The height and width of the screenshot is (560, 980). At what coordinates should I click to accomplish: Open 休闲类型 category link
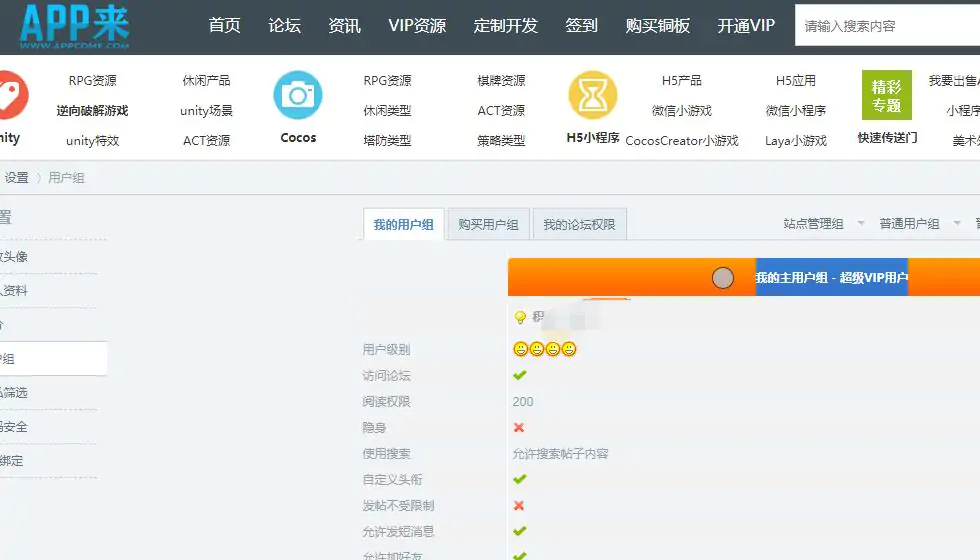[x=388, y=111]
